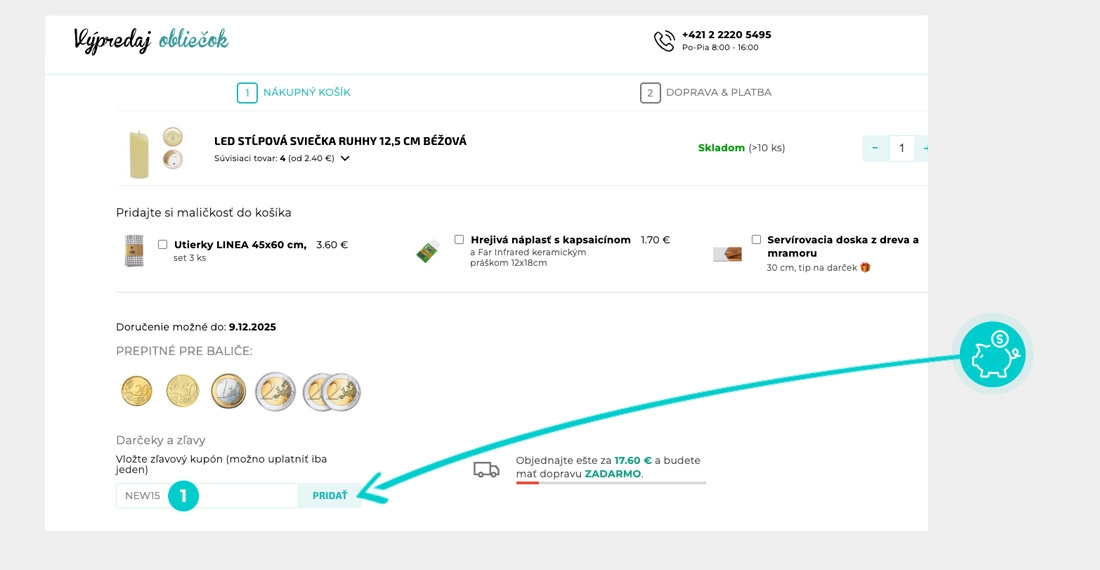Open the Nákupný košík step tab

294,93
